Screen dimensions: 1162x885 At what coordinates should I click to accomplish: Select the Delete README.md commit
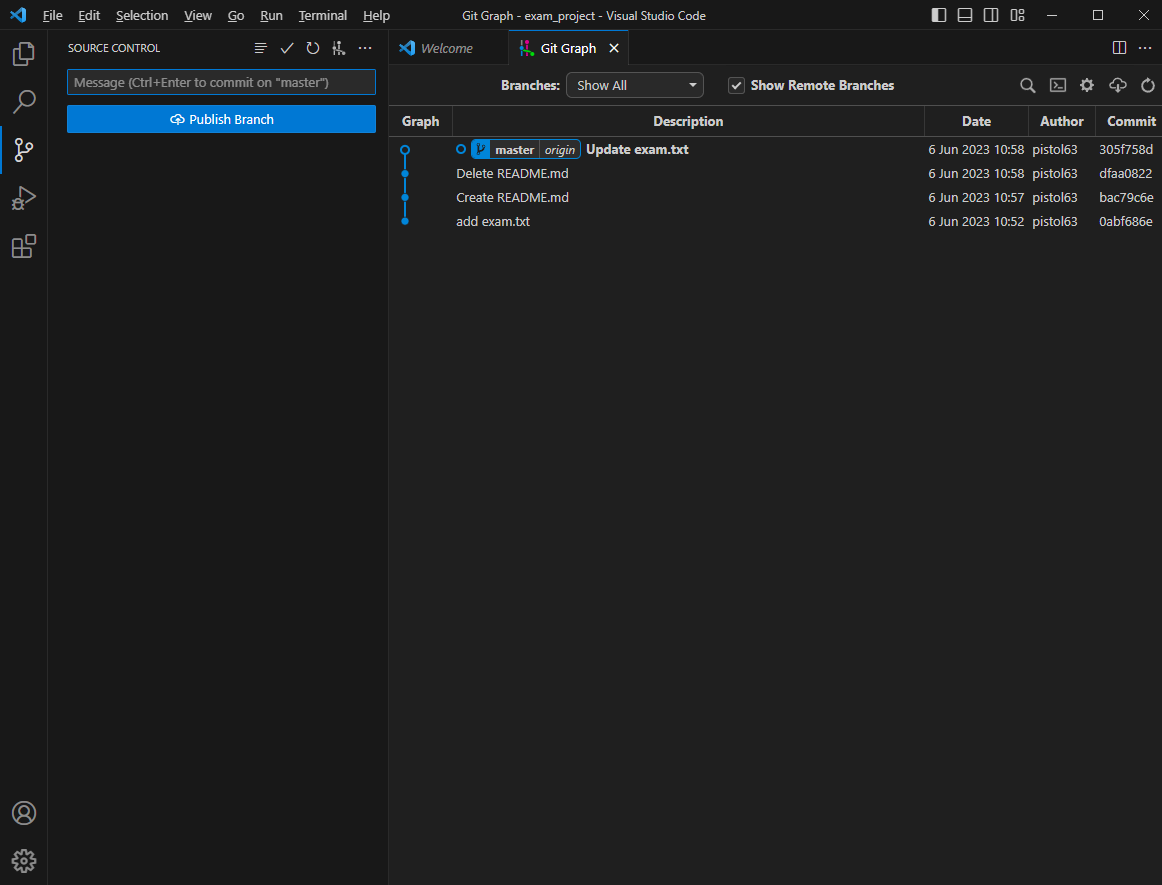click(x=512, y=173)
